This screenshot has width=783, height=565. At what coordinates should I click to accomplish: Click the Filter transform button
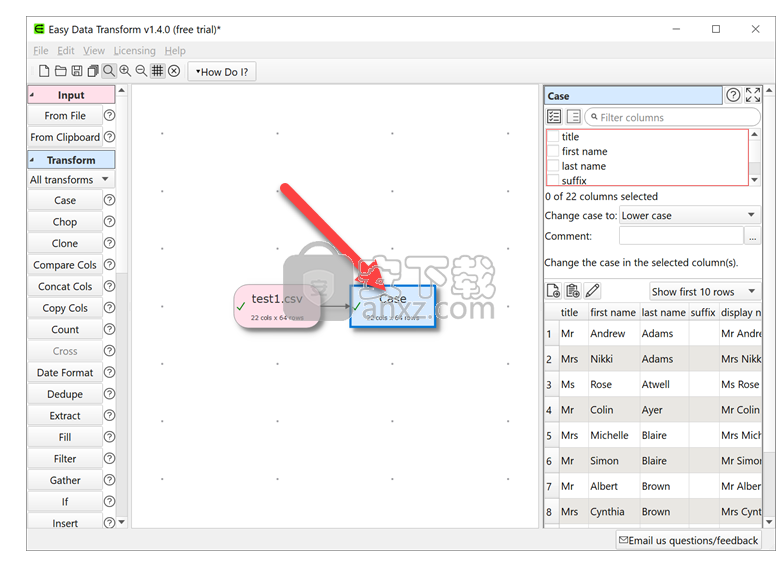(x=65, y=459)
